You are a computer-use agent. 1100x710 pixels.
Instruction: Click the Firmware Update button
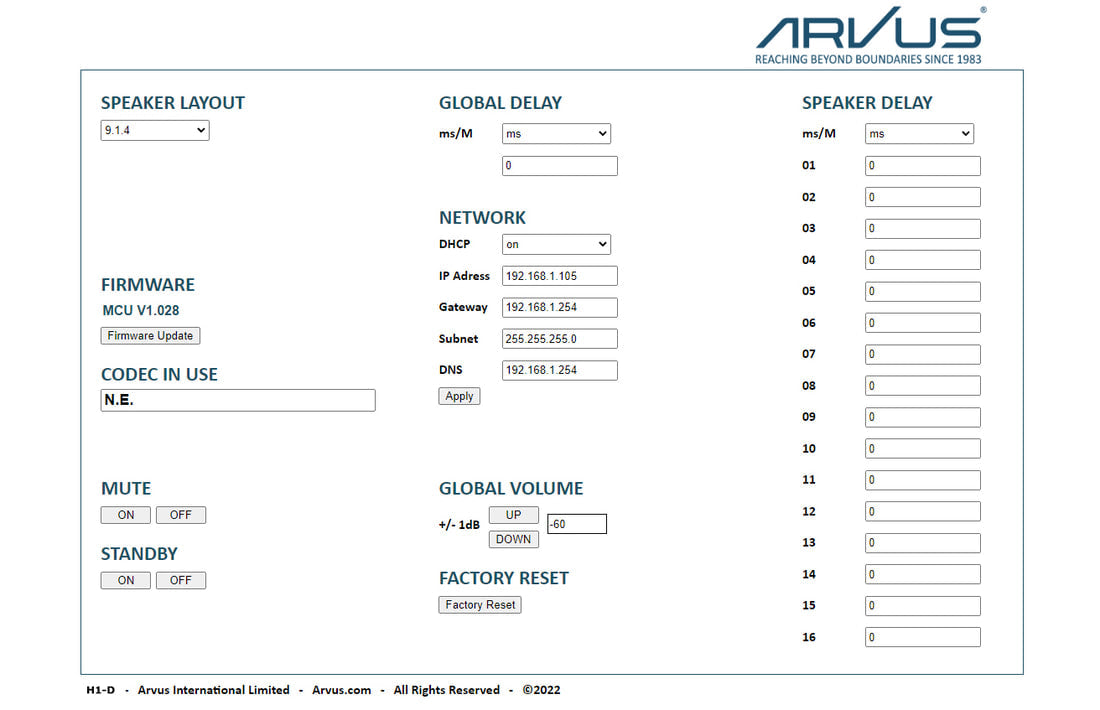click(150, 335)
